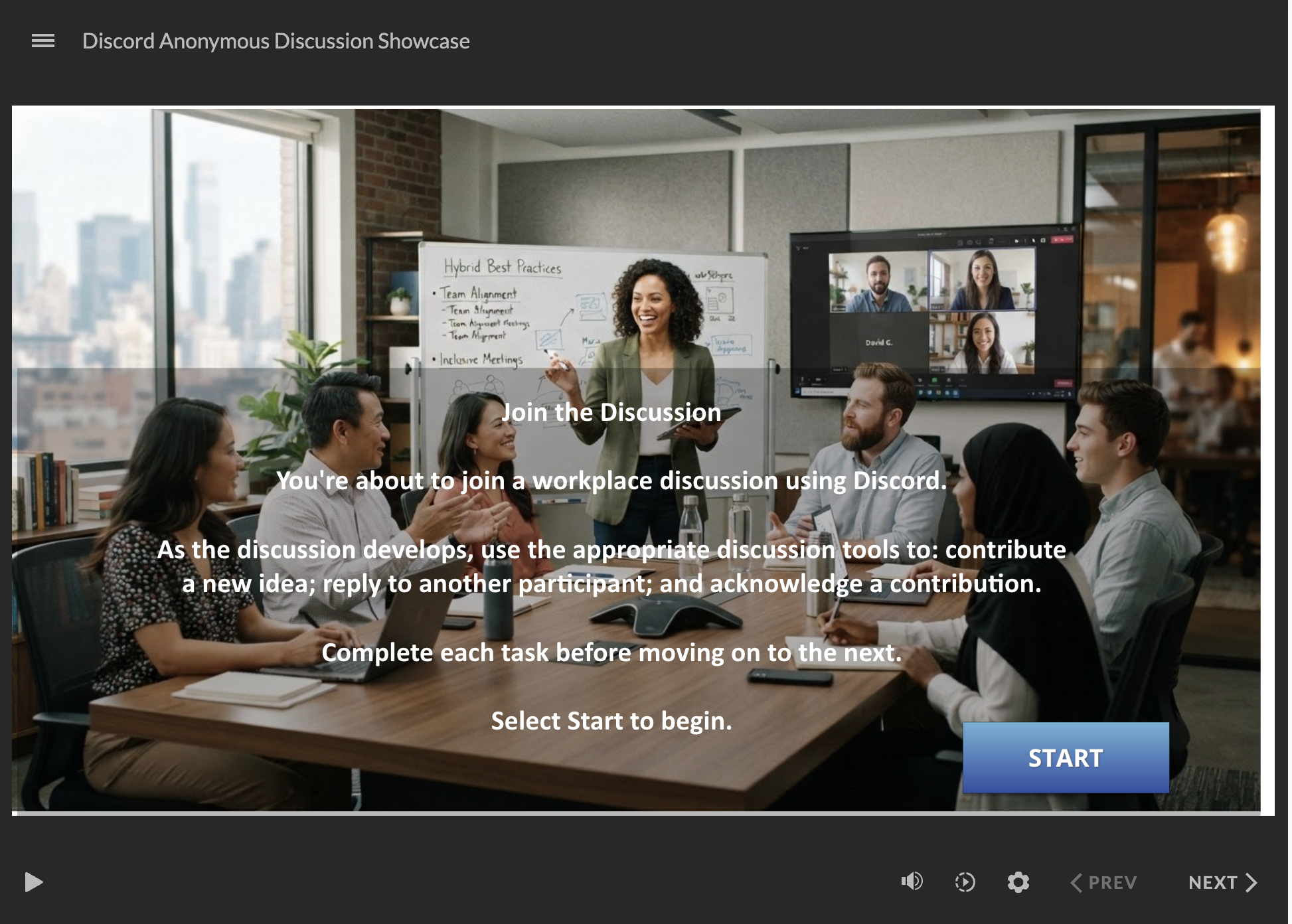
Task: Click the blue START button
Action: (x=1066, y=757)
